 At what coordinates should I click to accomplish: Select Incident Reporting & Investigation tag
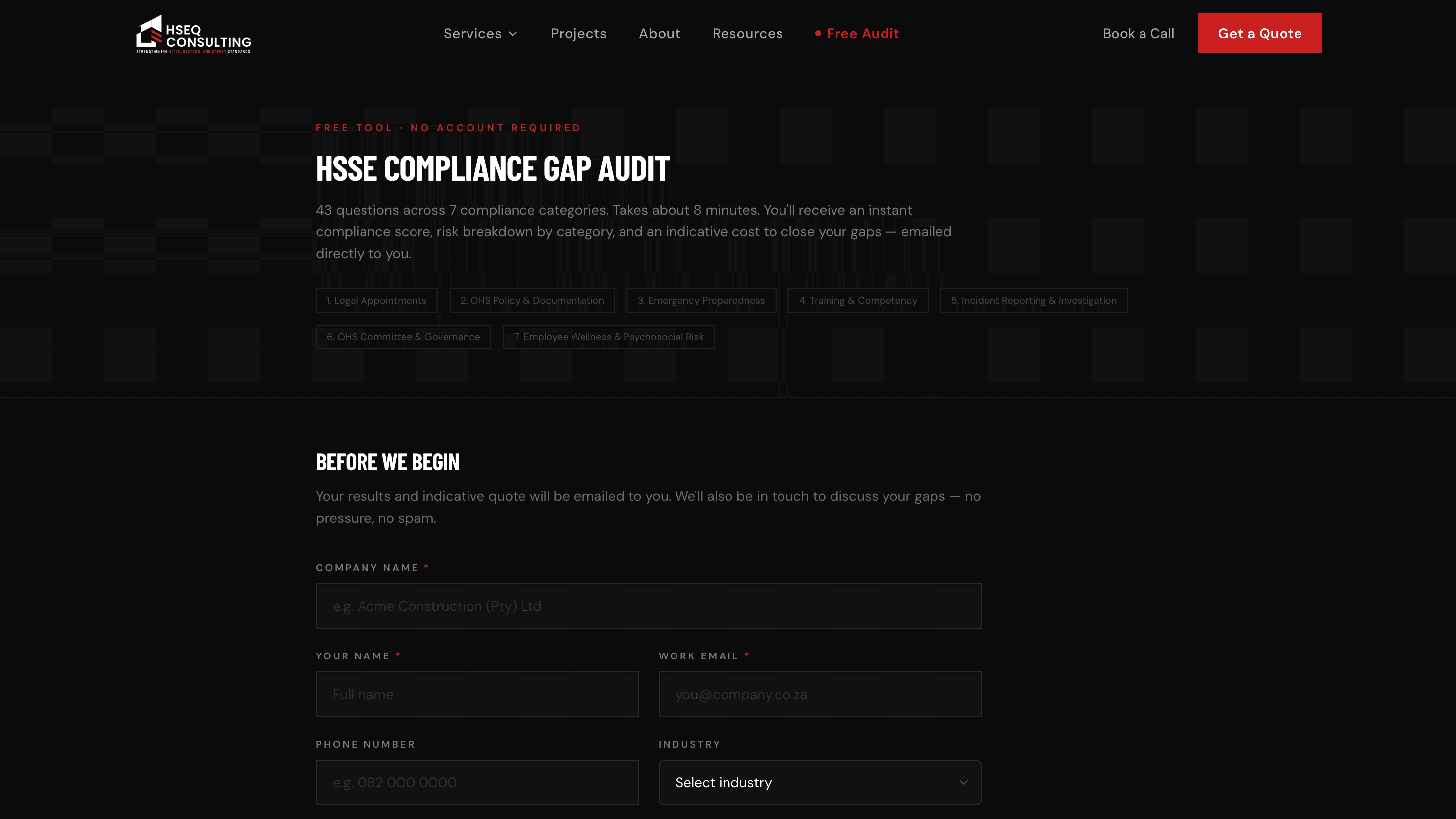pos(1034,300)
